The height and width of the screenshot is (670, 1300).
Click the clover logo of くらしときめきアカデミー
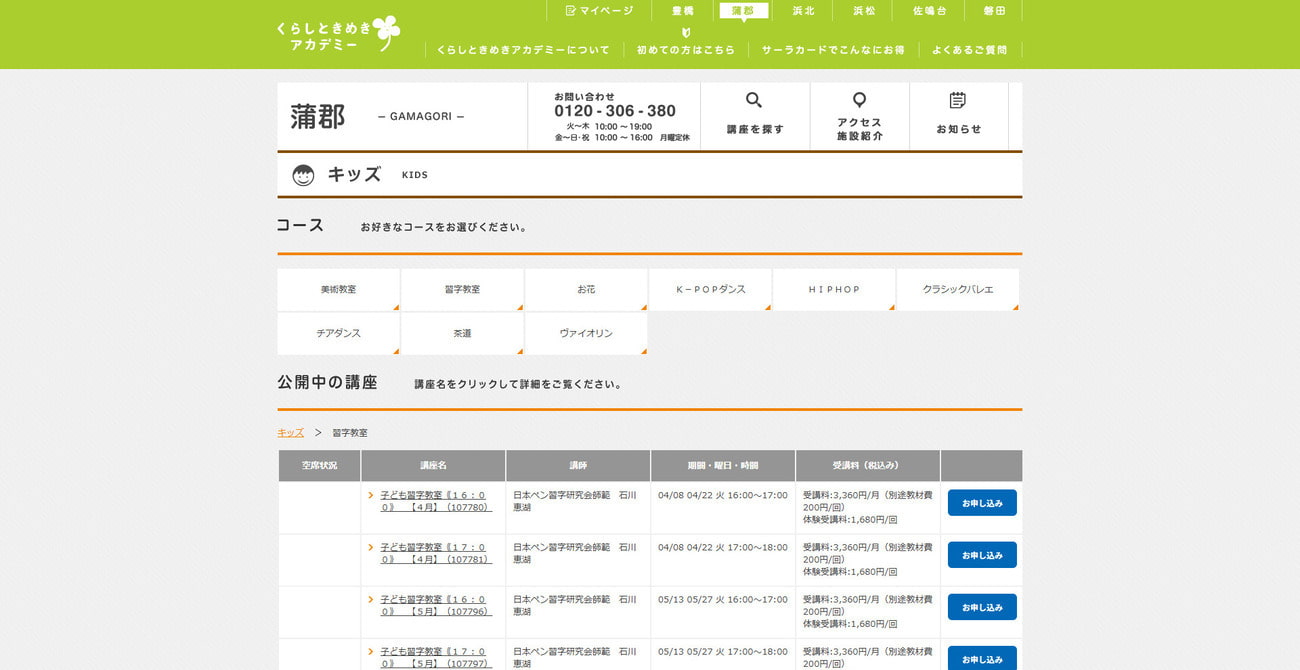pos(386,32)
